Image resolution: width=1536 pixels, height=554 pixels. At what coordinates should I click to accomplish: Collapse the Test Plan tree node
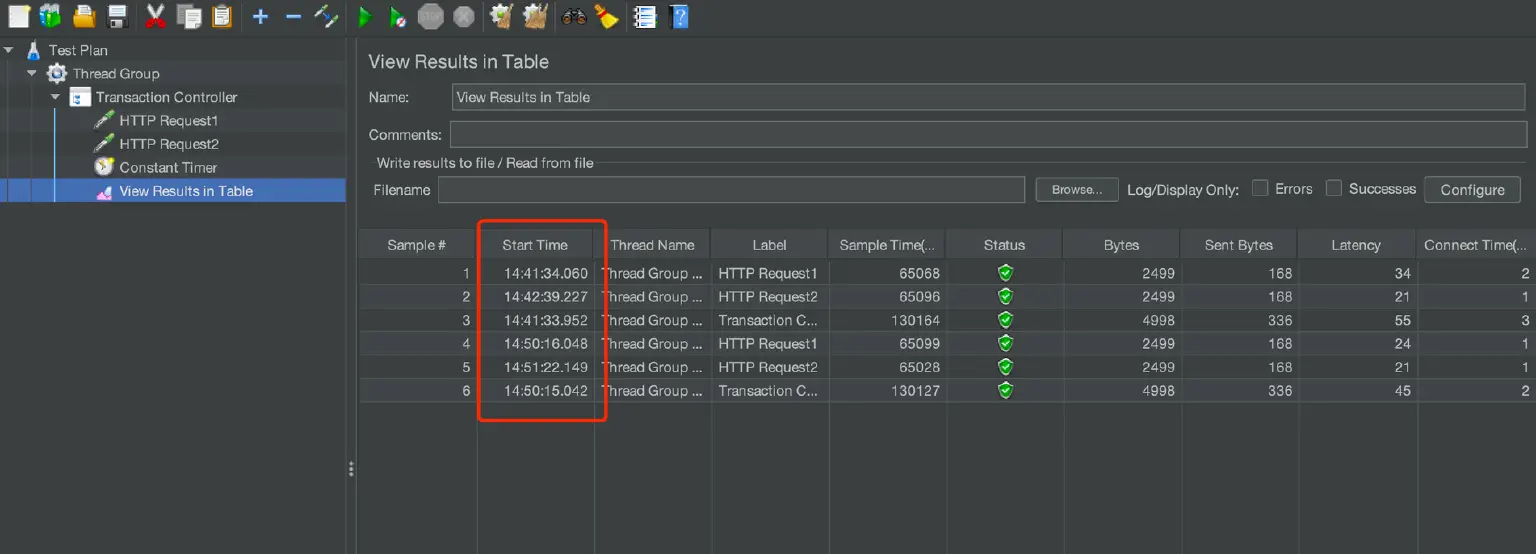(x=9, y=50)
